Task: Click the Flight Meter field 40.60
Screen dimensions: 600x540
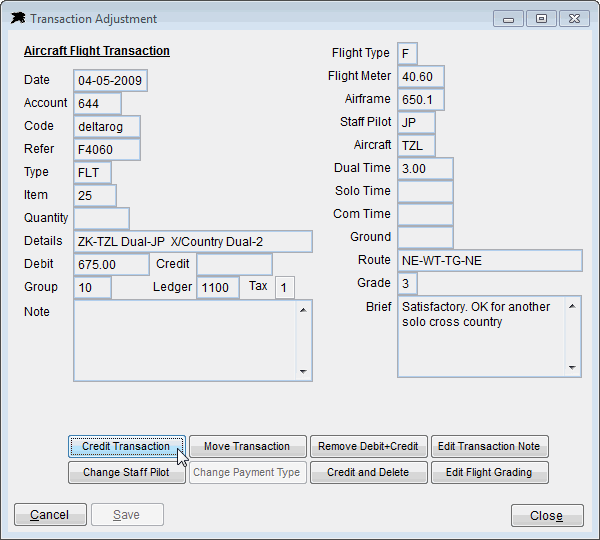Action: point(421,77)
